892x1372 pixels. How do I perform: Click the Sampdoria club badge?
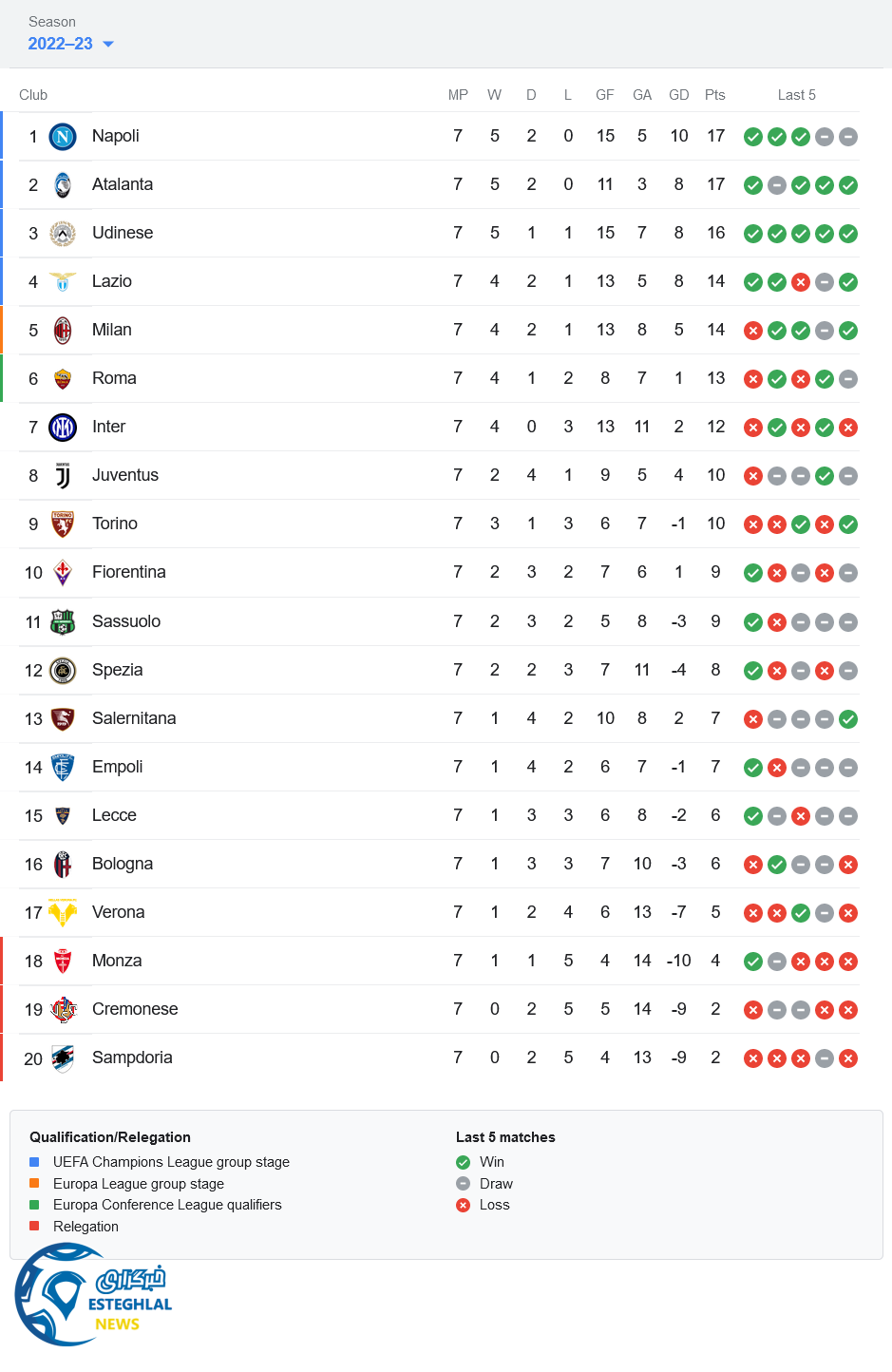(63, 1058)
